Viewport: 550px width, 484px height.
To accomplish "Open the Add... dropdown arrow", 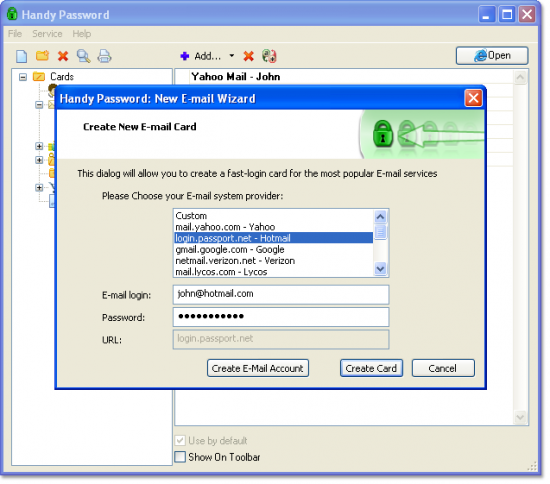I will pos(232,56).
